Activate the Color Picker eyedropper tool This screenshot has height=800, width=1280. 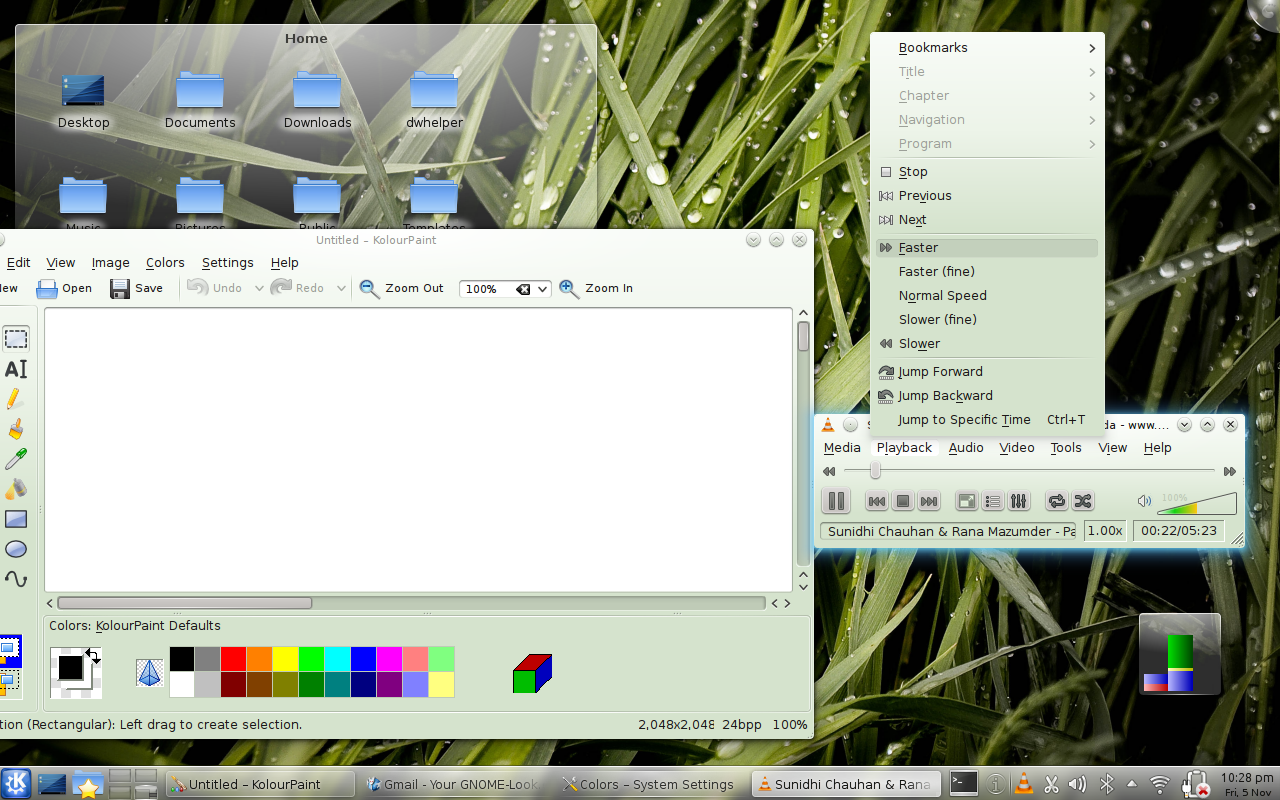tap(15, 459)
